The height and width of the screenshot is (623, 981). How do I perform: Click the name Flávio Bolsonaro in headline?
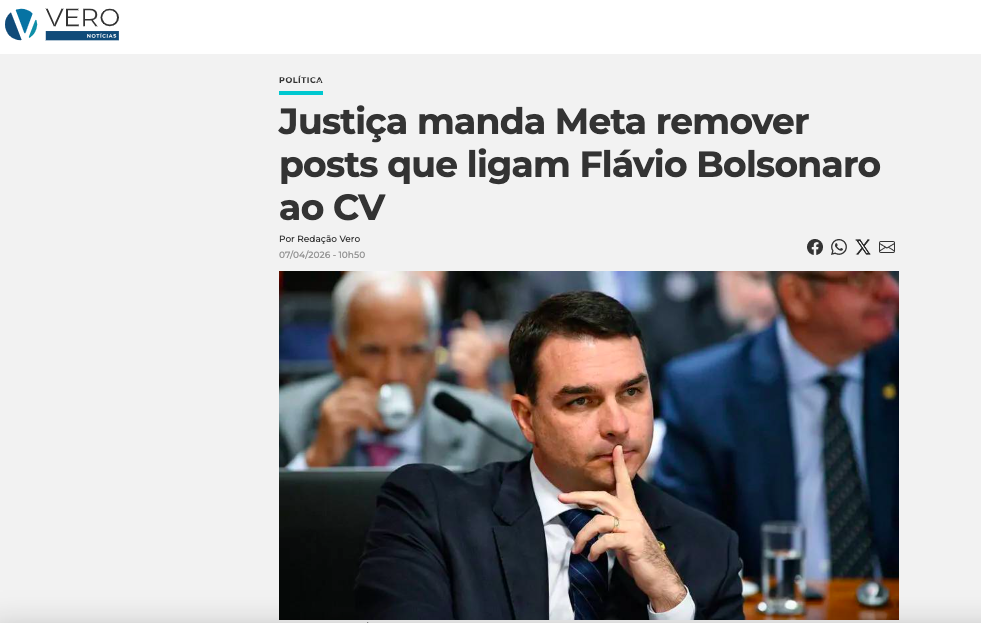pos(730,165)
